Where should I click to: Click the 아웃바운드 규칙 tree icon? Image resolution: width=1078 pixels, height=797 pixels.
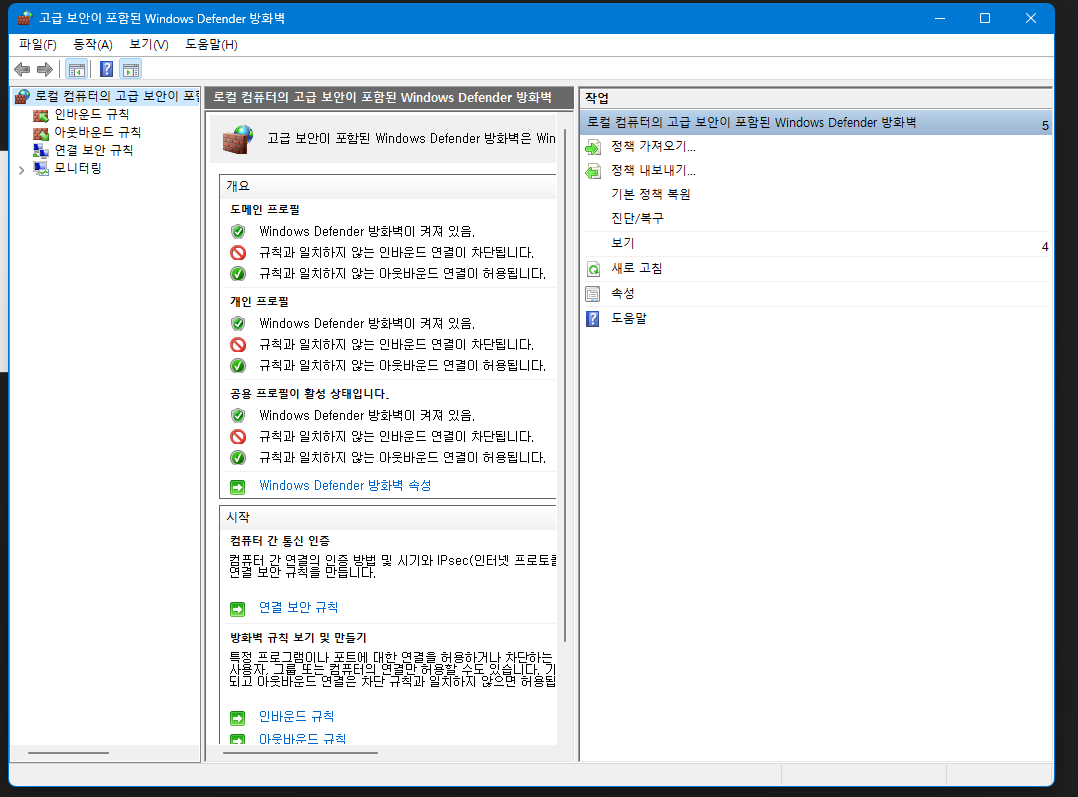(x=41, y=132)
